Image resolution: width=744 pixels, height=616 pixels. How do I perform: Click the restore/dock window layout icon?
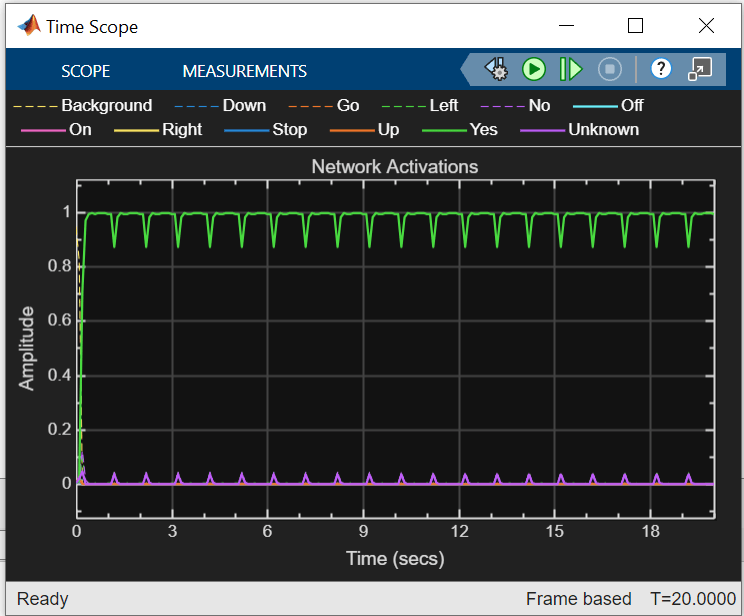700,69
